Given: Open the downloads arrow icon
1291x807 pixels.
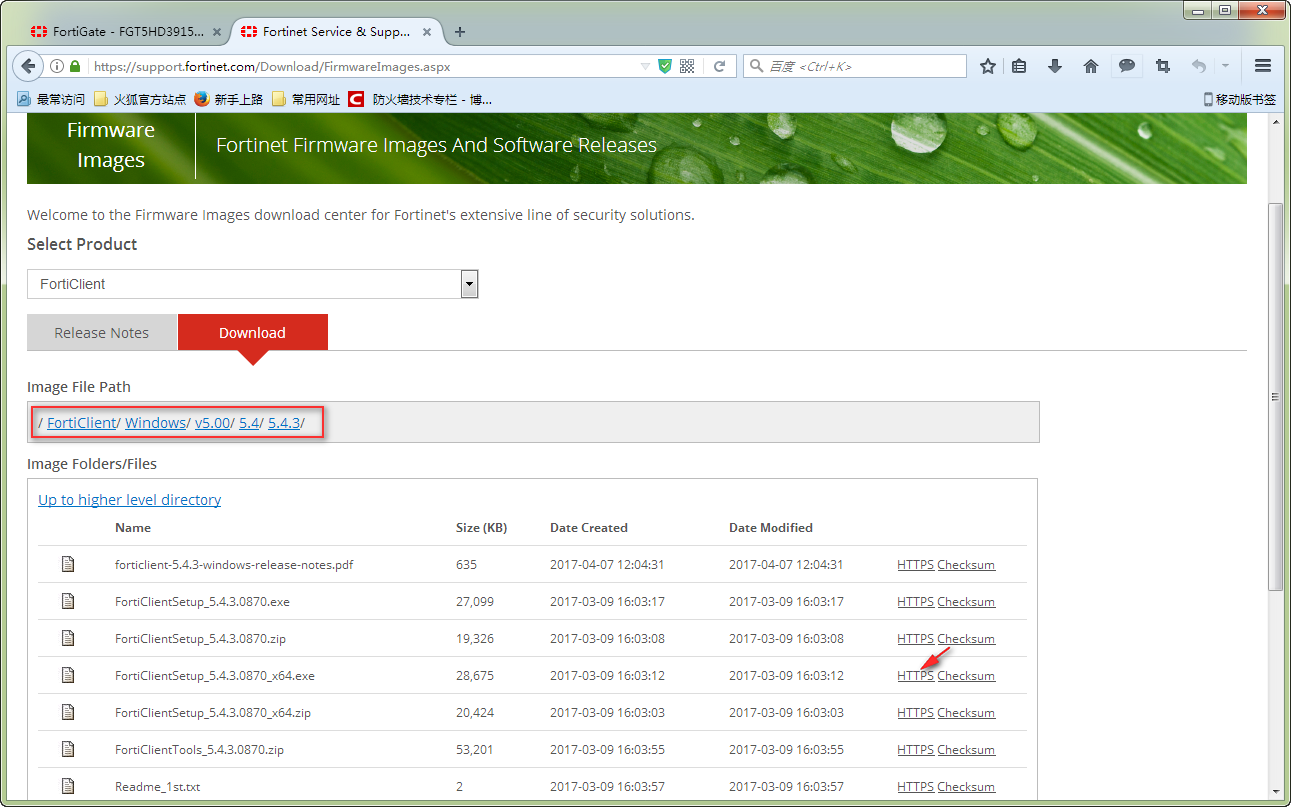Looking at the screenshot, I should point(1054,66).
